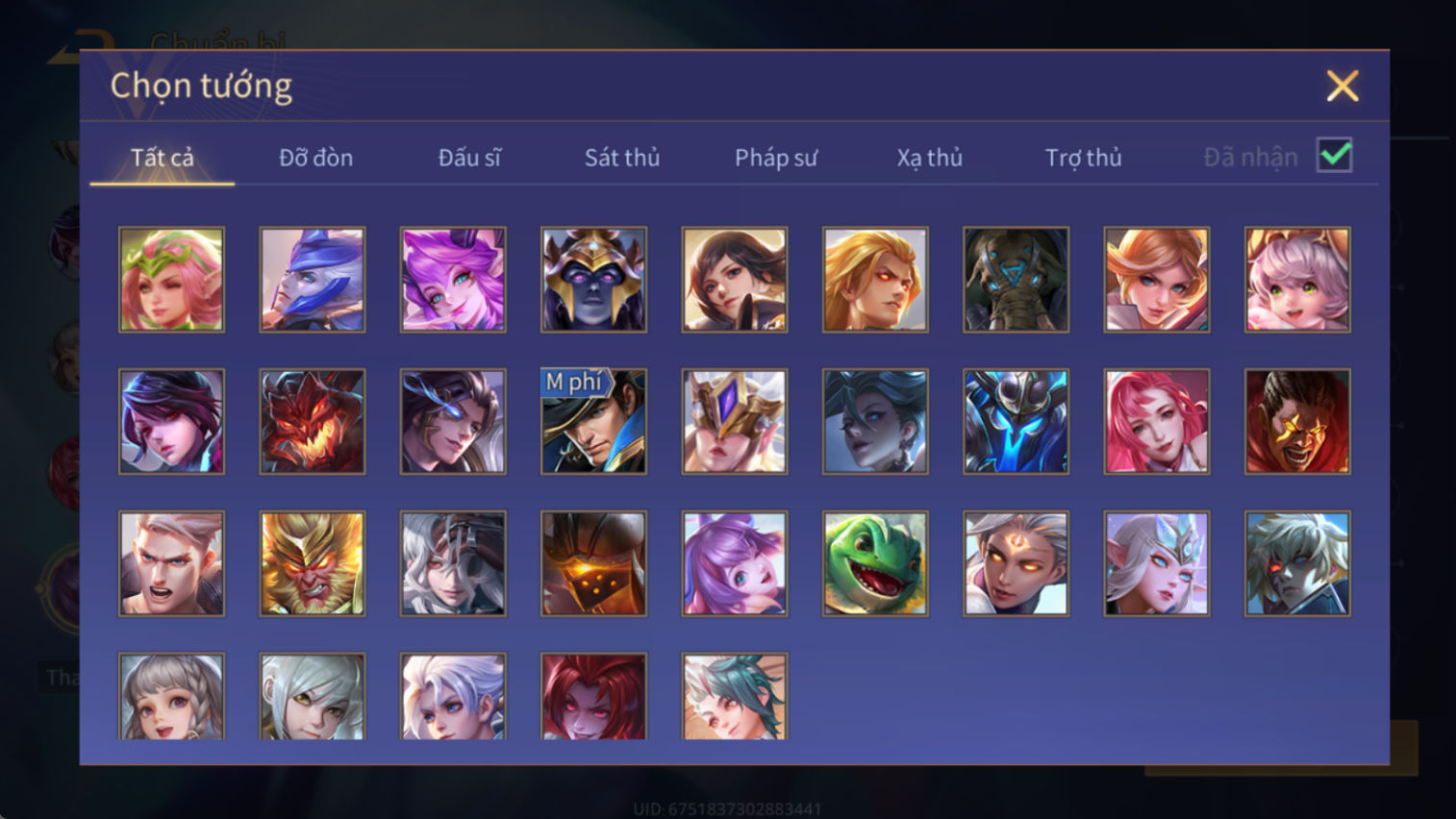Screen dimensions: 1456x819
Task: Choose the hero with glowing orange dotted visor
Action: (x=593, y=563)
